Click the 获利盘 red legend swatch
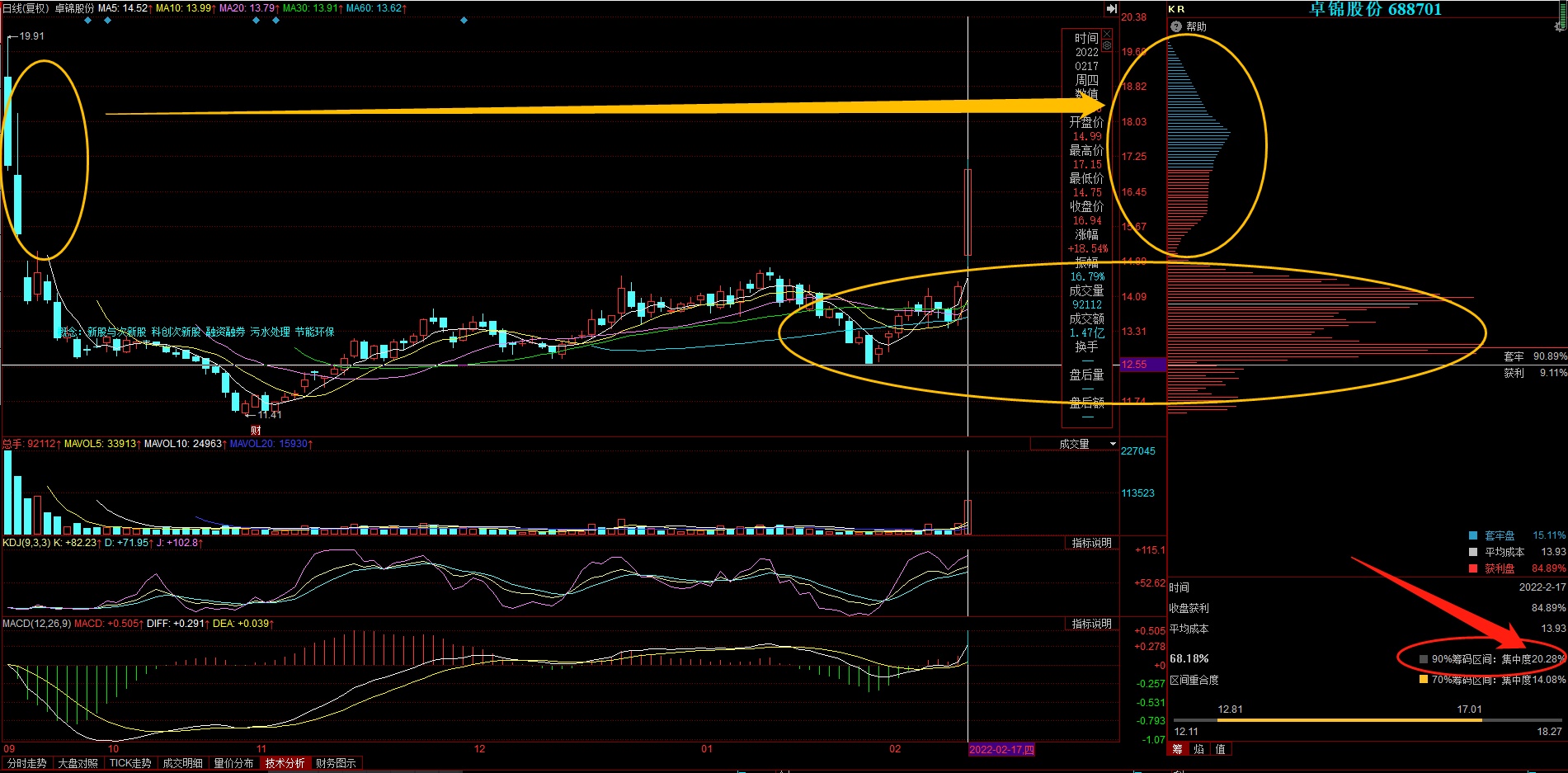The height and width of the screenshot is (773, 1568). tap(1473, 568)
